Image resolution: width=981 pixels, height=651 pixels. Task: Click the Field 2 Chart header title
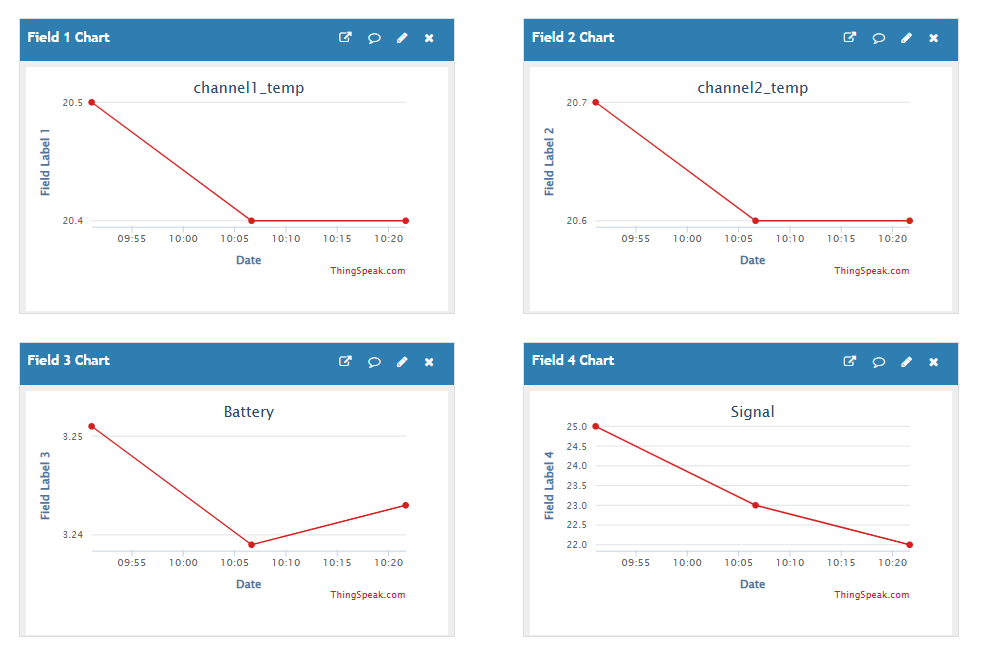click(573, 38)
